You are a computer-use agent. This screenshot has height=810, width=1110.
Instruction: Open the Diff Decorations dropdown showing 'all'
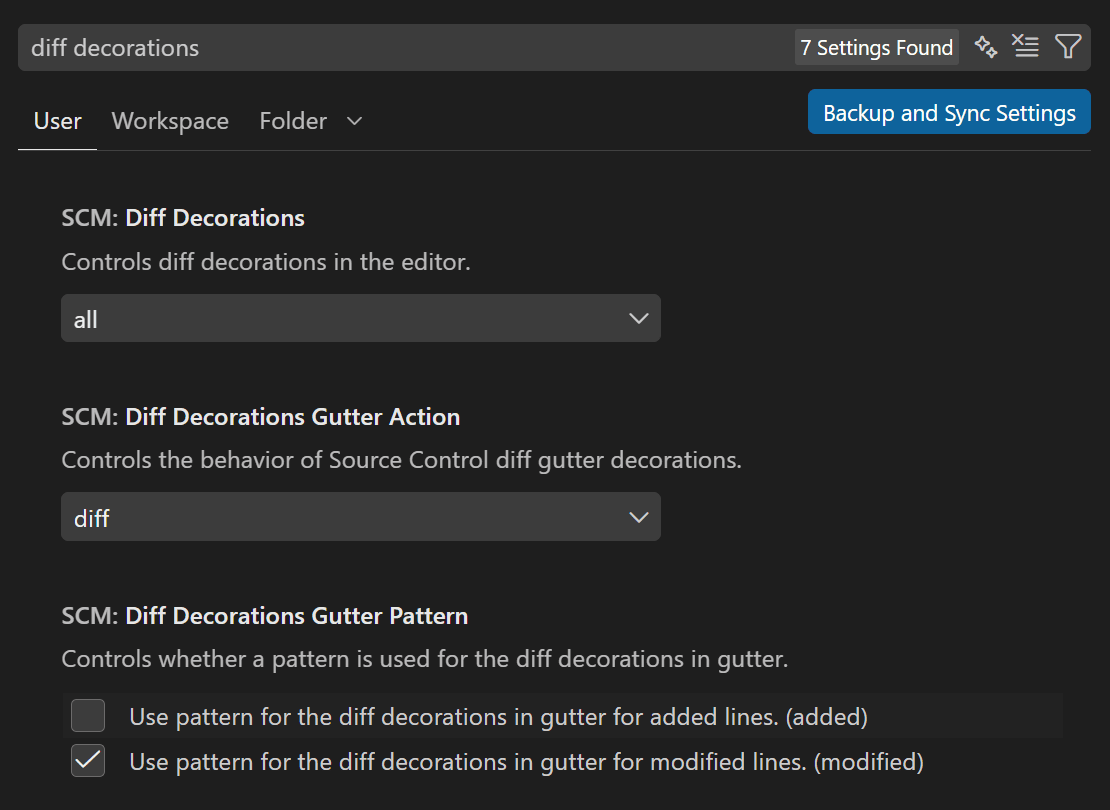click(x=360, y=318)
